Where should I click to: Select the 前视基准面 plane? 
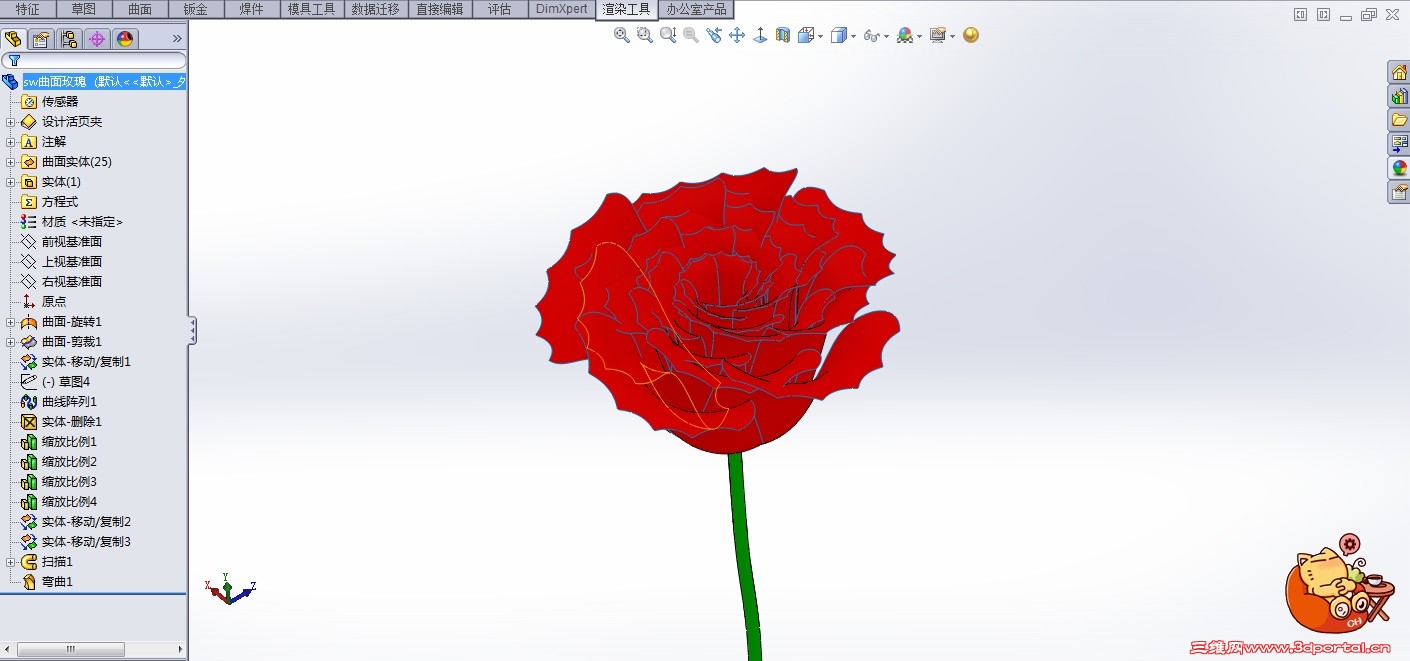(72, 242)
